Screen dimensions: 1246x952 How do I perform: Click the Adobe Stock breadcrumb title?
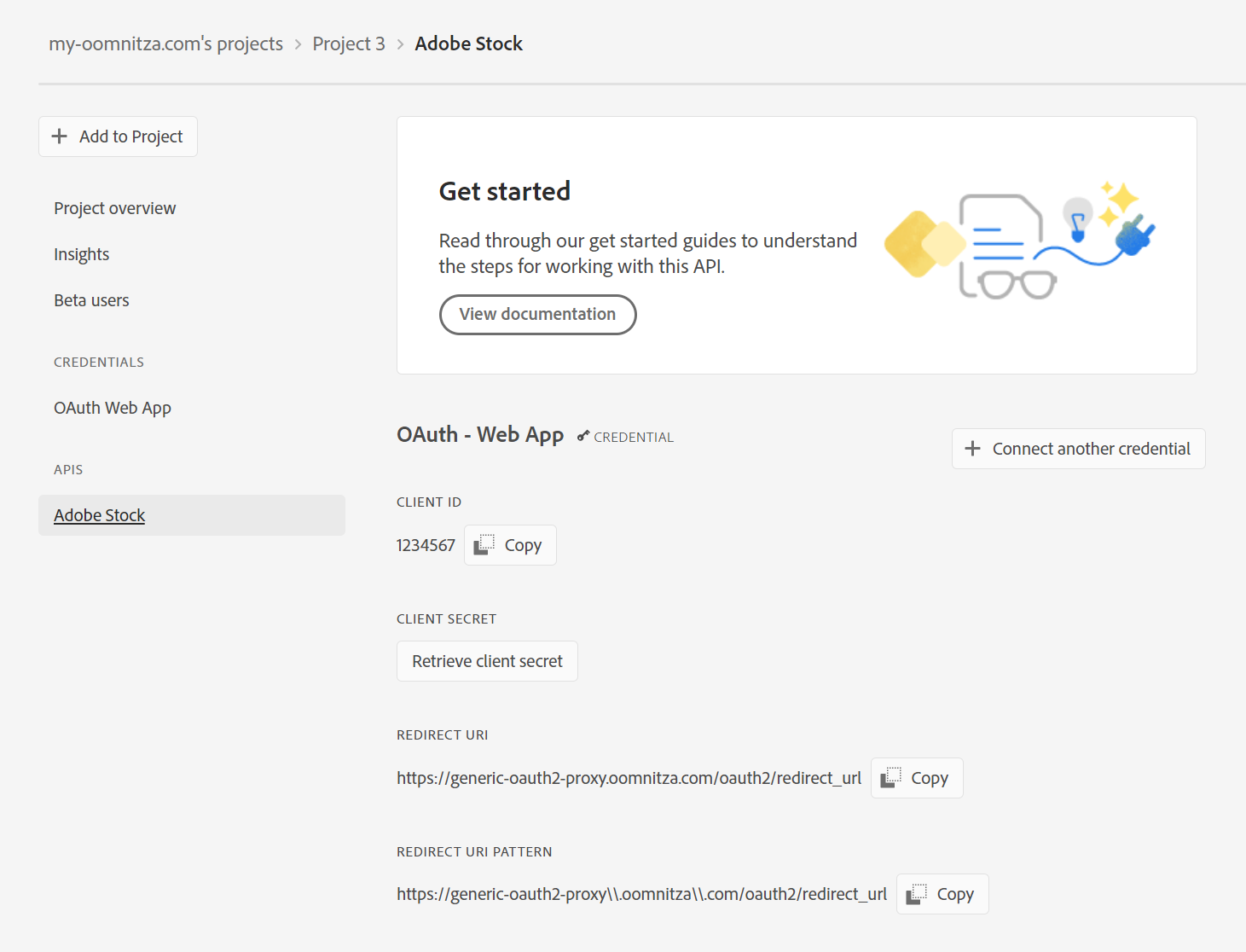(x=468, y=44)
